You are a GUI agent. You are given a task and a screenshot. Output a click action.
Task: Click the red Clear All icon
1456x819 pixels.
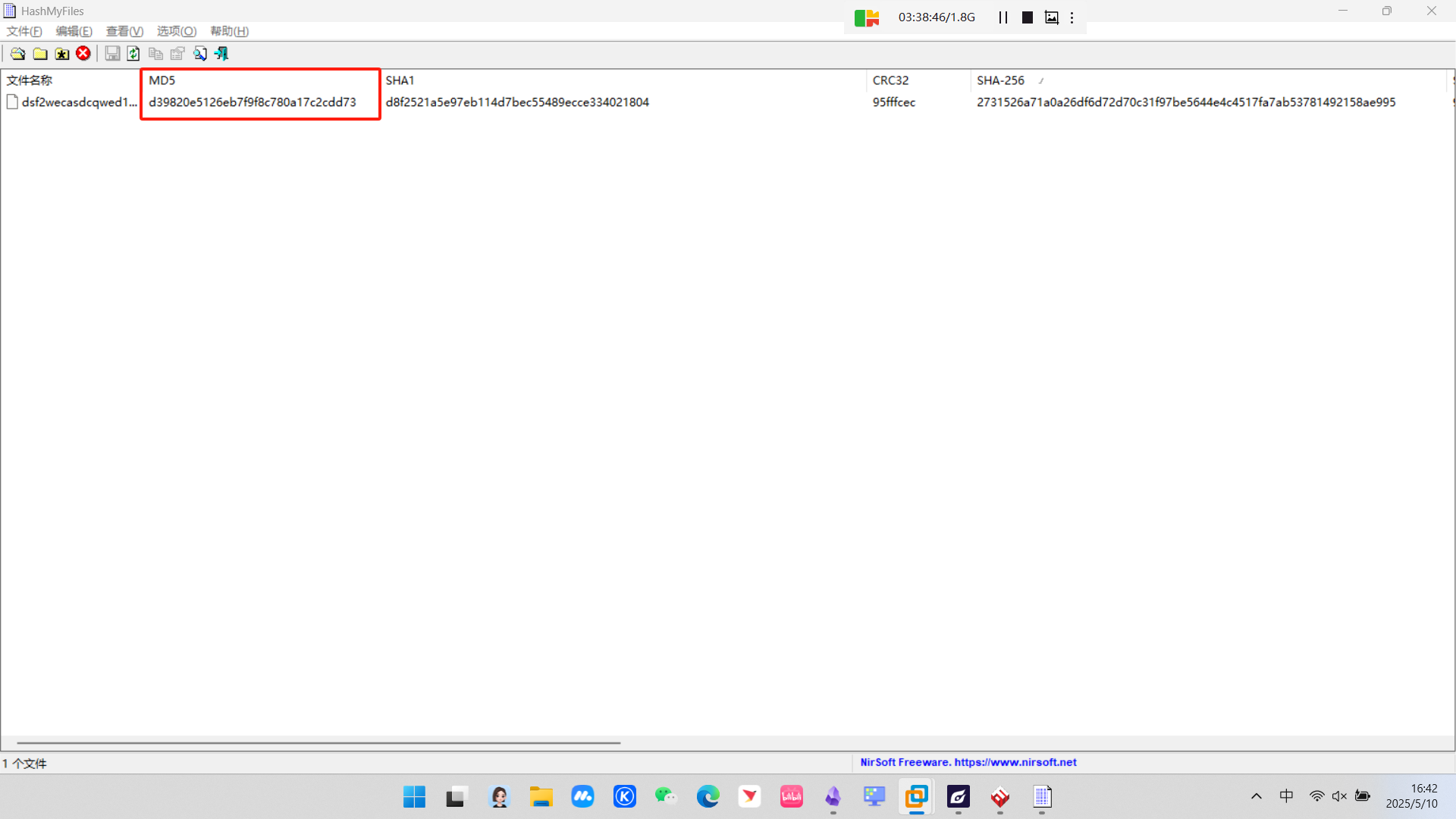83,54
